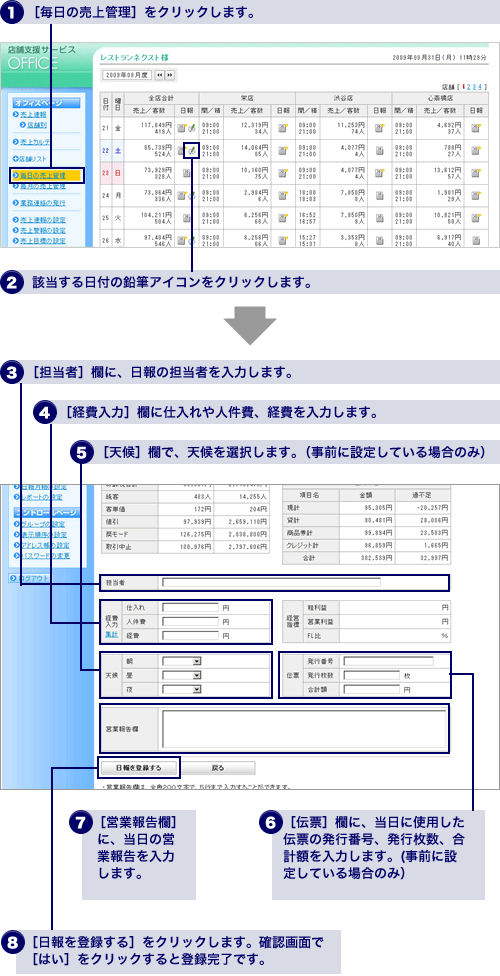This screenshot has height=976, width=500.
Task: Open the 栄店 daily report icon for date 21
Action: 283,128
